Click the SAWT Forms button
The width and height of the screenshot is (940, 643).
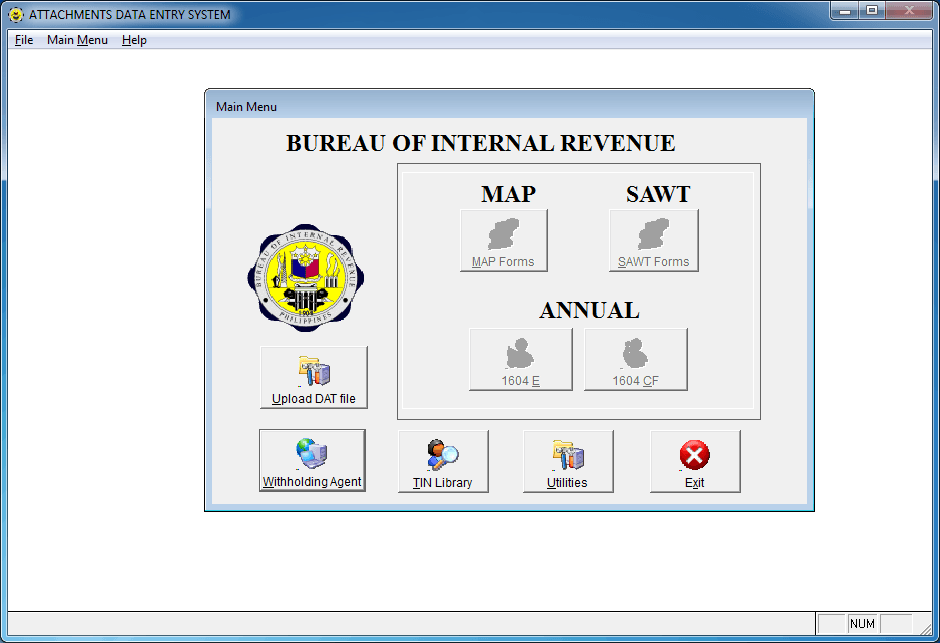653,240
